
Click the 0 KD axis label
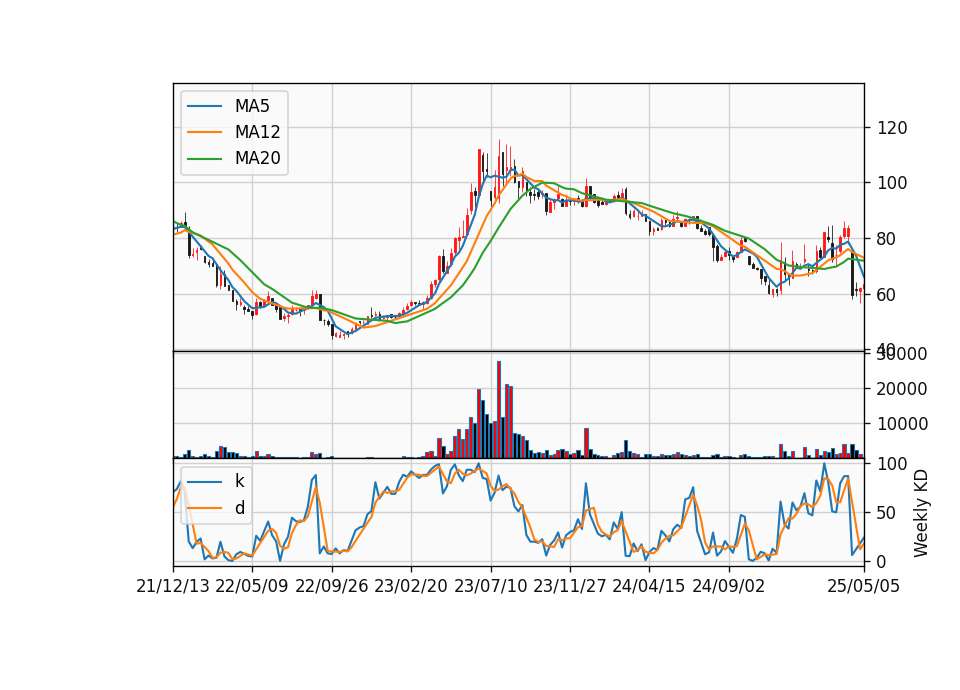pos(882,561)
